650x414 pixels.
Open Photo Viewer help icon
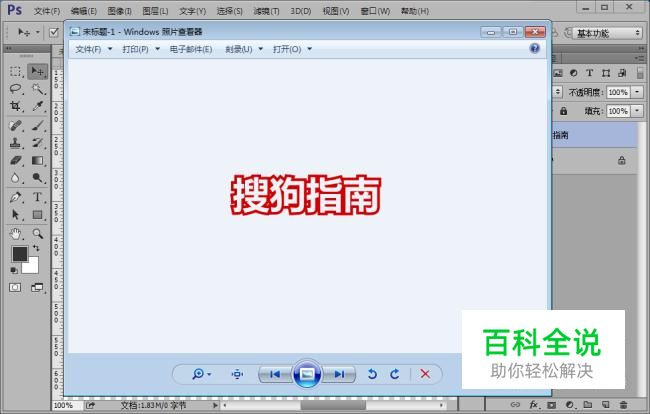(x=535, y=48)
